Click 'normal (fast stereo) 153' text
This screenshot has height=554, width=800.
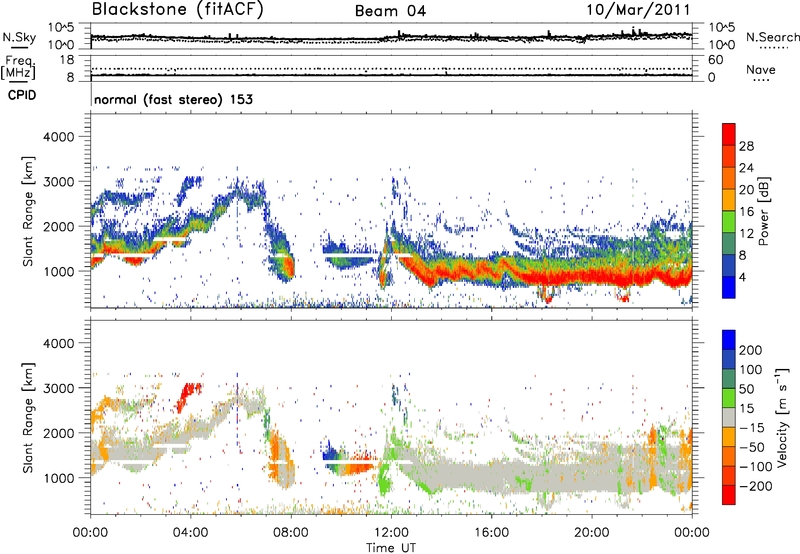tap(173, 100)
